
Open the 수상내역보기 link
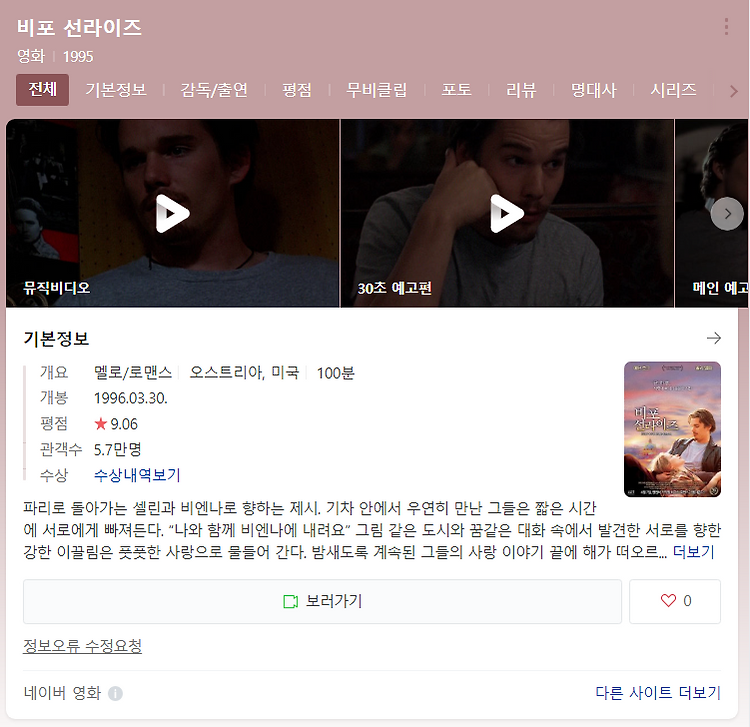tap(137, 475)
